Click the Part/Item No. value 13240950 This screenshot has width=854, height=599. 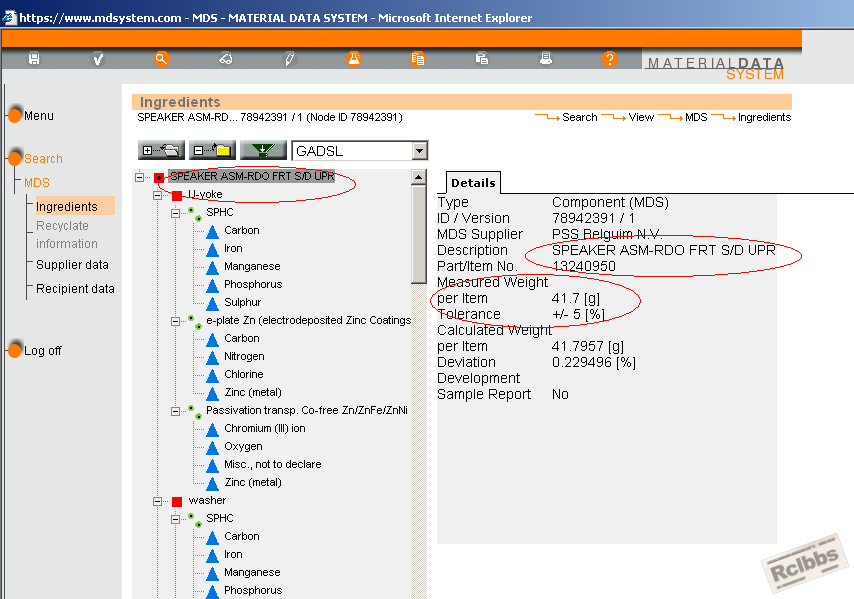583,266
